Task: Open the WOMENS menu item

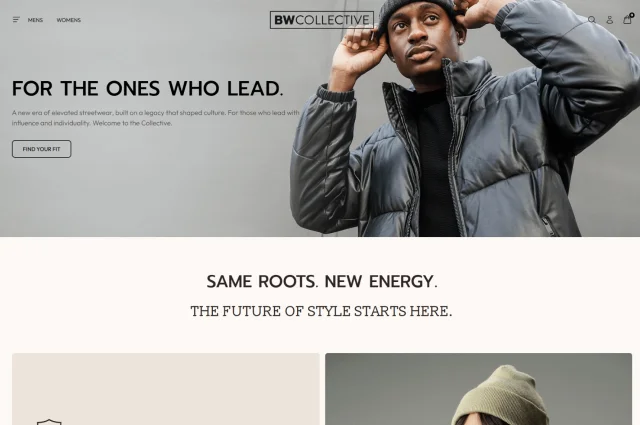Action: pyautogui.click(x=69, y=20)
